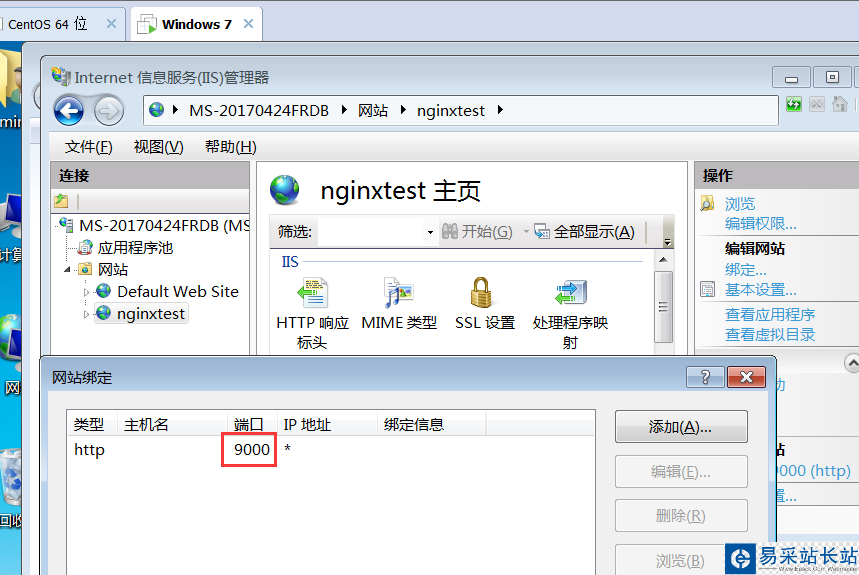This screenshot has width=859, height=575.
Task: Close the CentOS 64 位 tab
Action: point(111,24)
